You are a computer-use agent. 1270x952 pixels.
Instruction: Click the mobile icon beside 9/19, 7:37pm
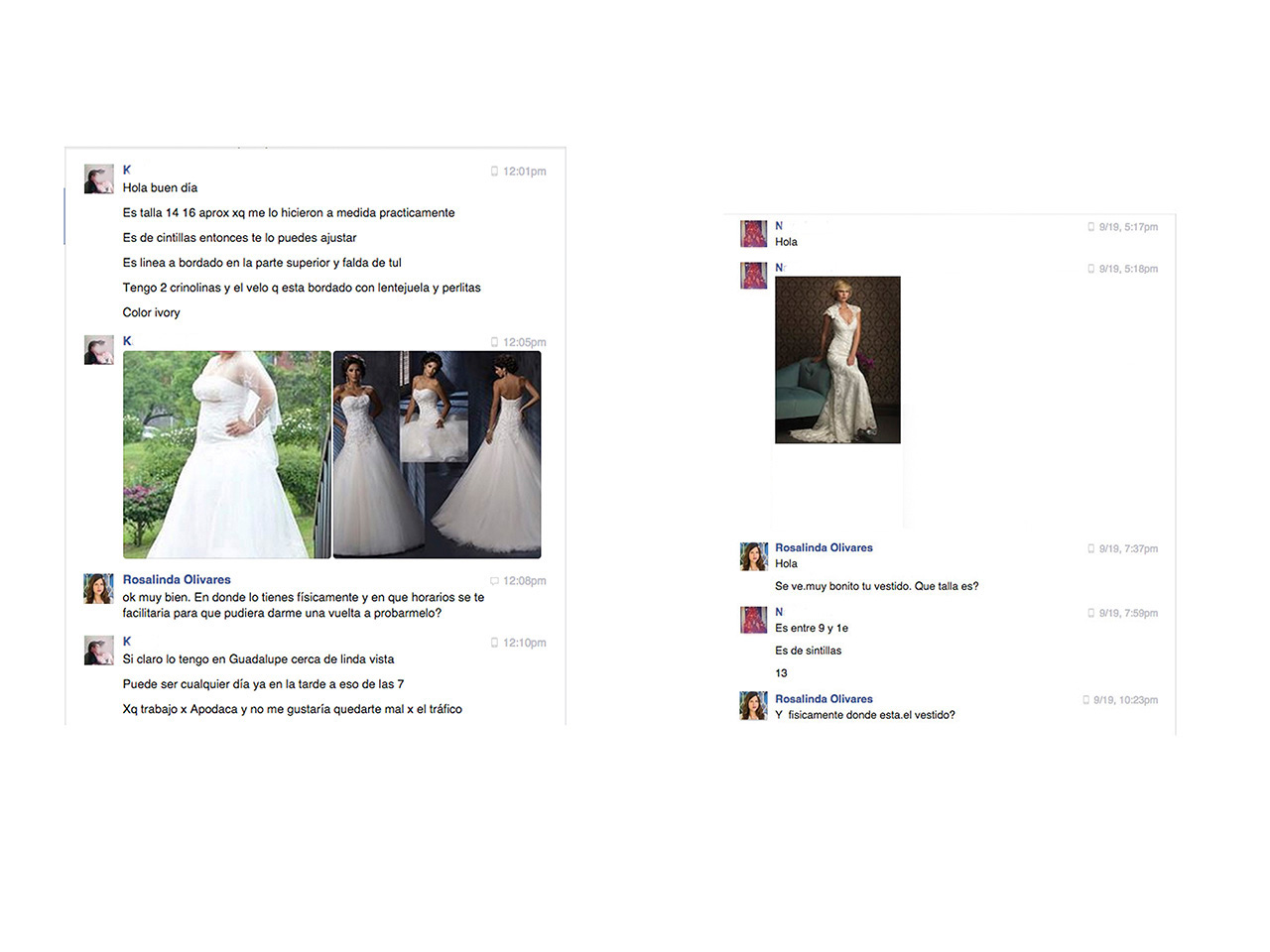pos(1090,548)
